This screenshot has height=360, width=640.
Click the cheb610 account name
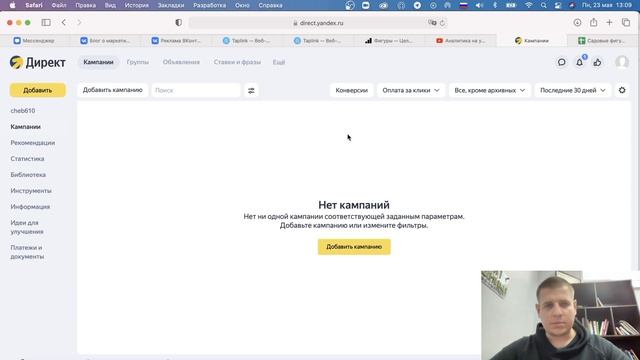tap(23, 111)
